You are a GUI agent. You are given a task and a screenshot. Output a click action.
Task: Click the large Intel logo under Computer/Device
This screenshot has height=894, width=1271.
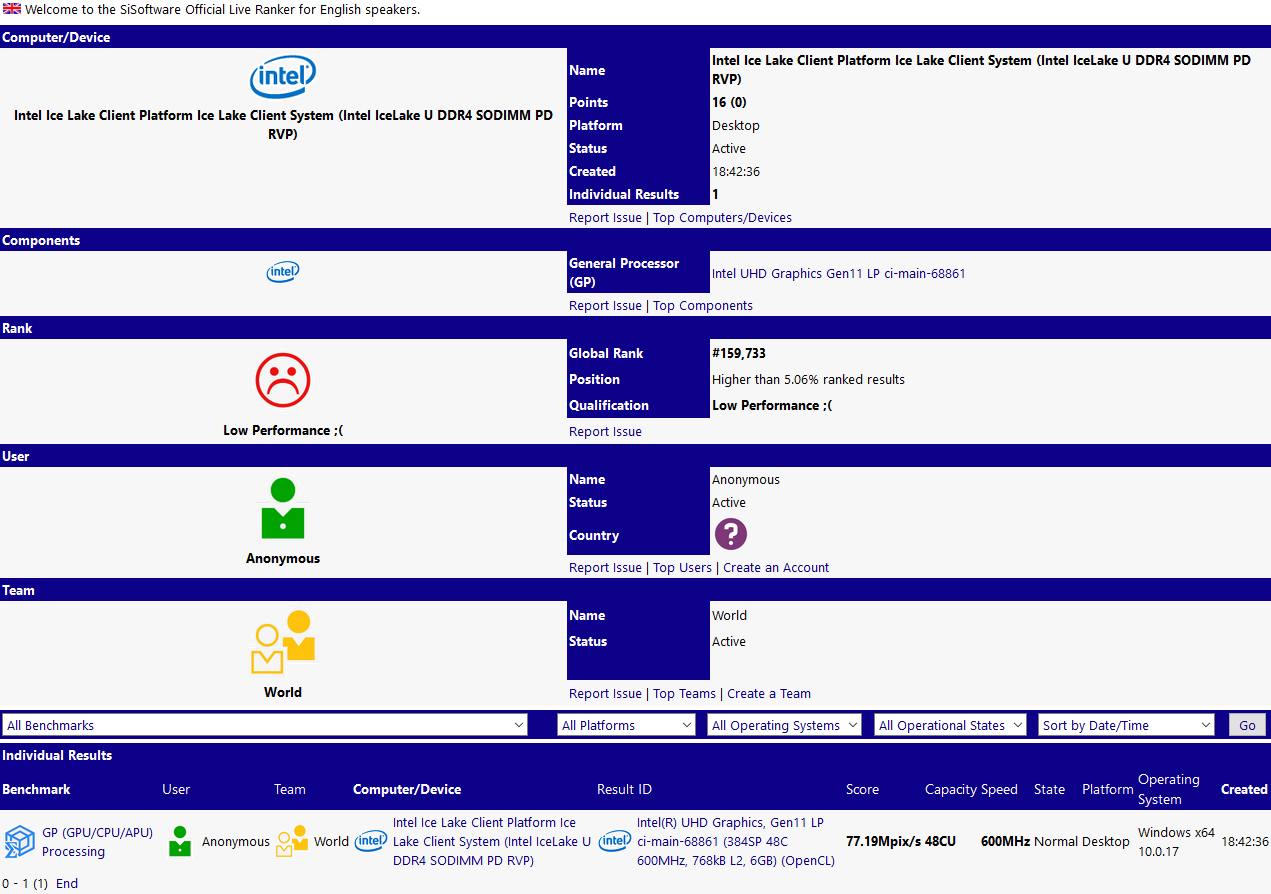tap(283, 77)
